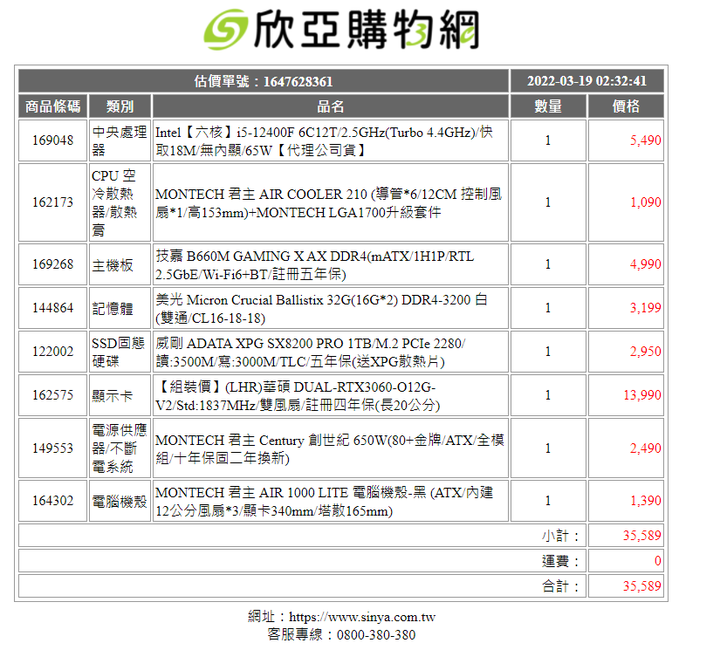Click the 小計 amount 35,589

tap(642, 536)
